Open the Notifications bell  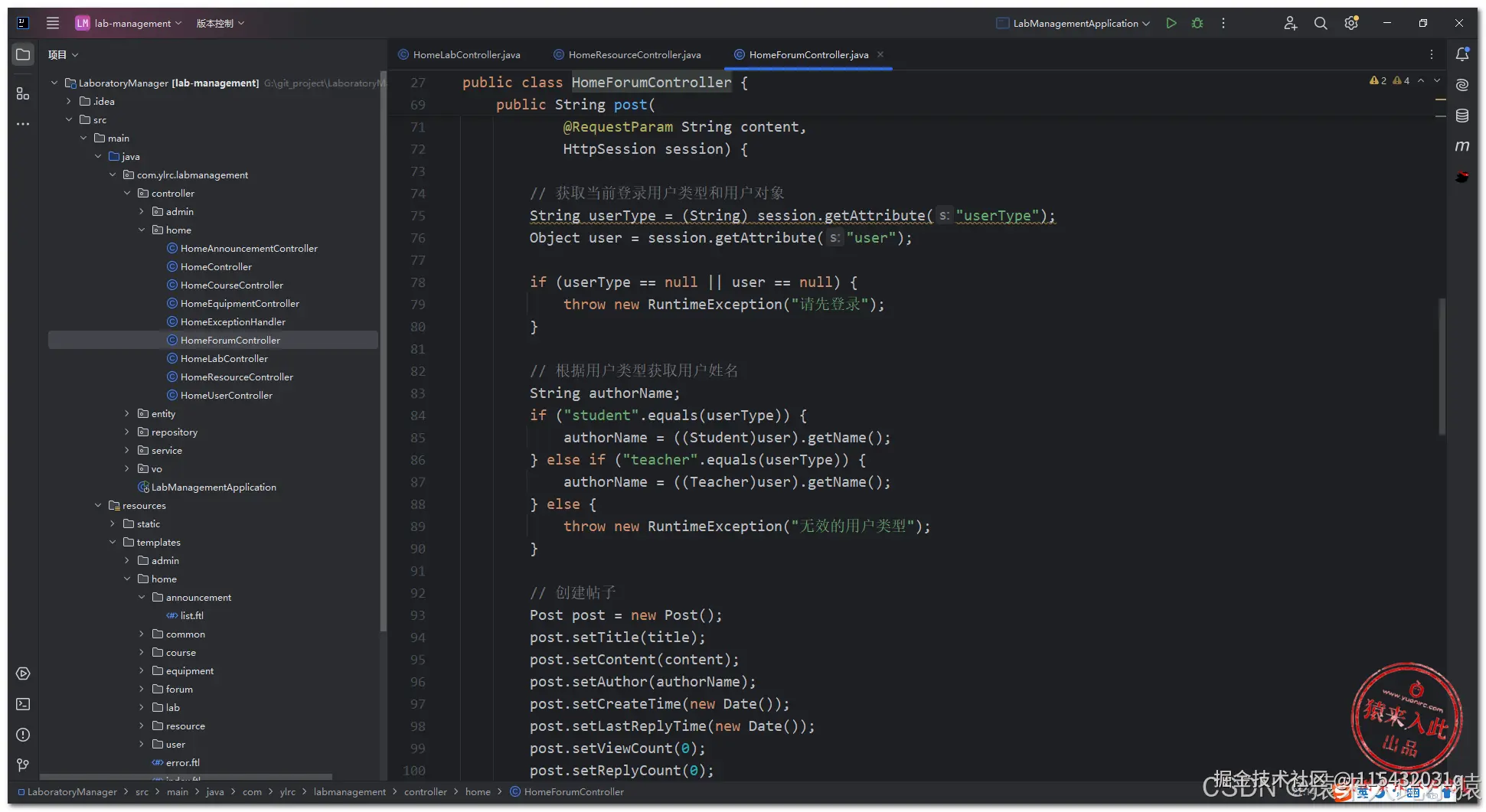(x=1462, y=54)
